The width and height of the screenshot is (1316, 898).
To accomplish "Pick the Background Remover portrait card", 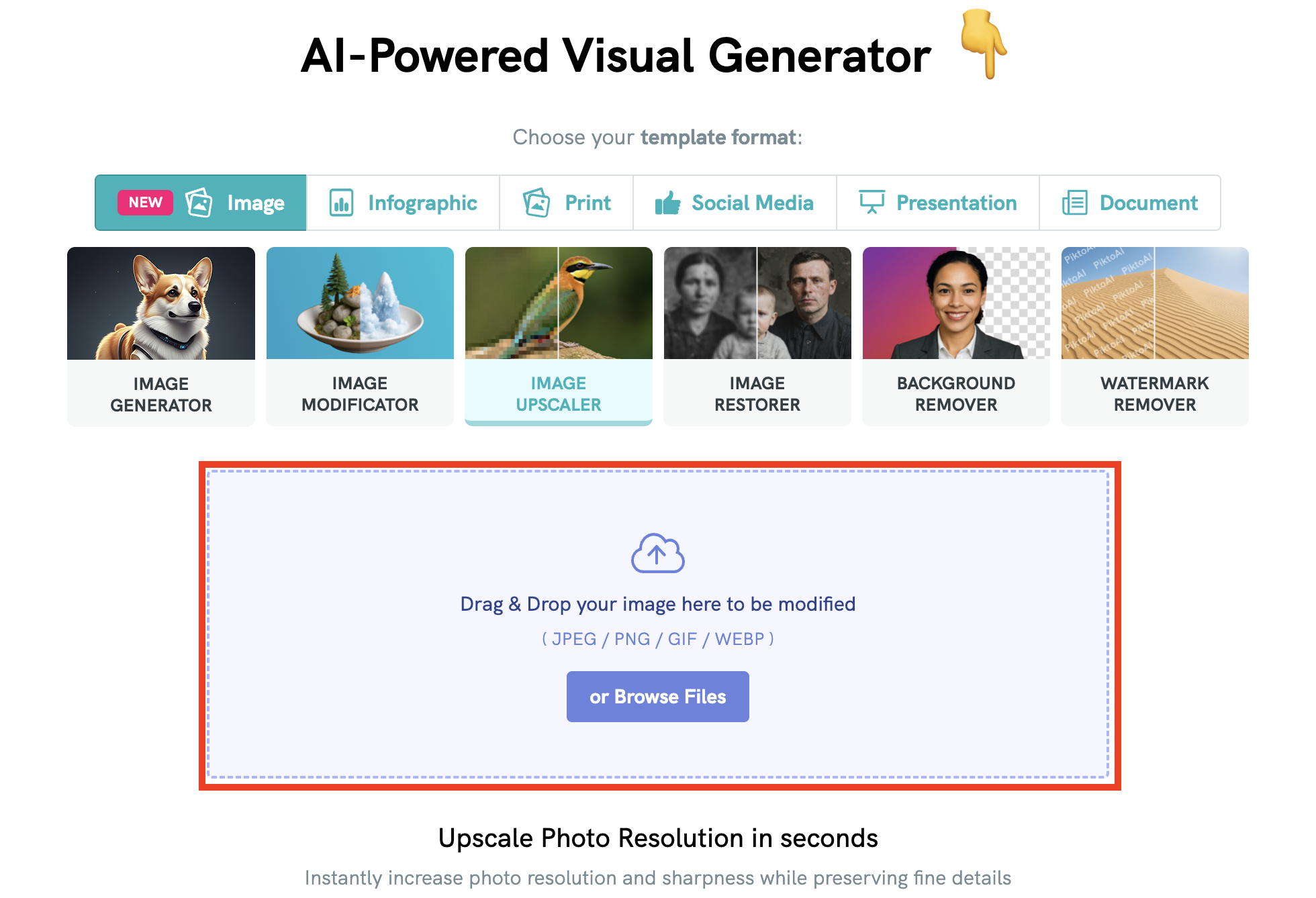I will pyautogui.click(x=956, y=336).
